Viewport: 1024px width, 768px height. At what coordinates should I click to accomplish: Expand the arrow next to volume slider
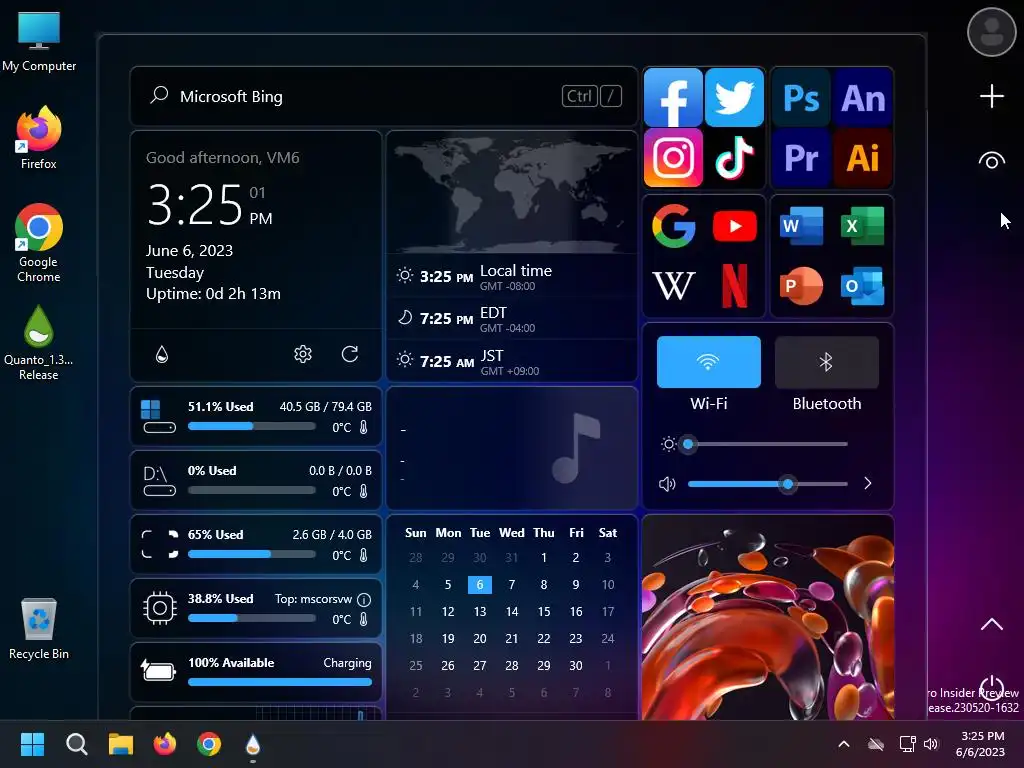[867, 483]
